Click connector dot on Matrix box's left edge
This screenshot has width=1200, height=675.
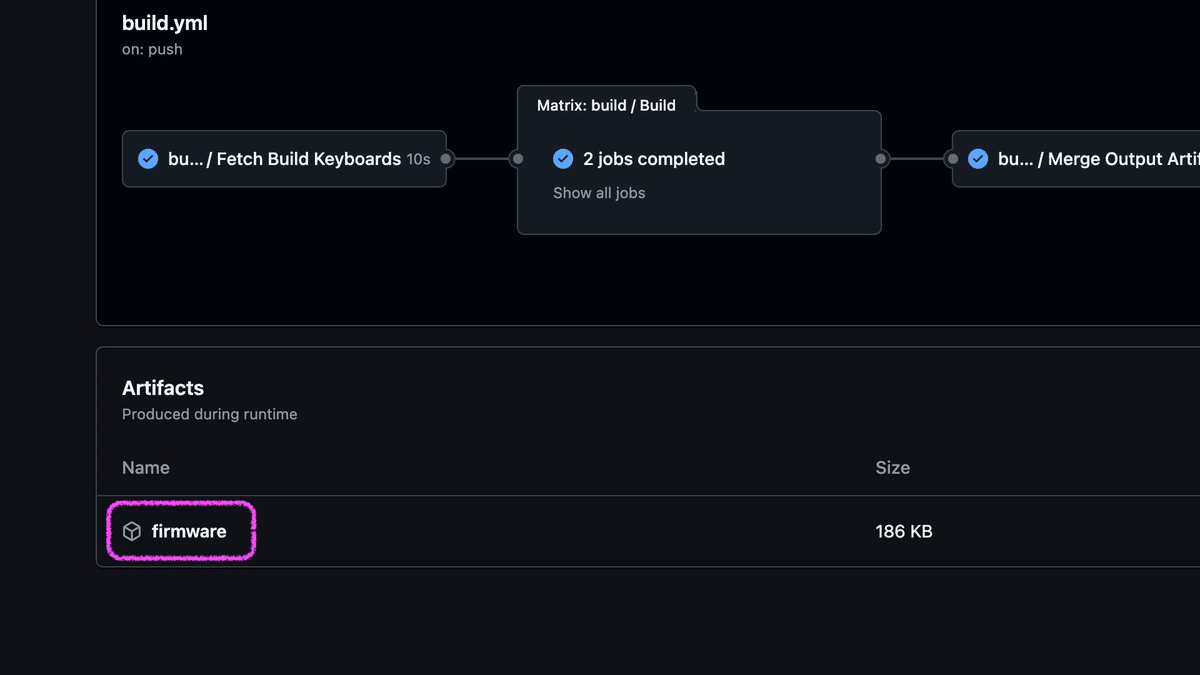coord(517,159)
